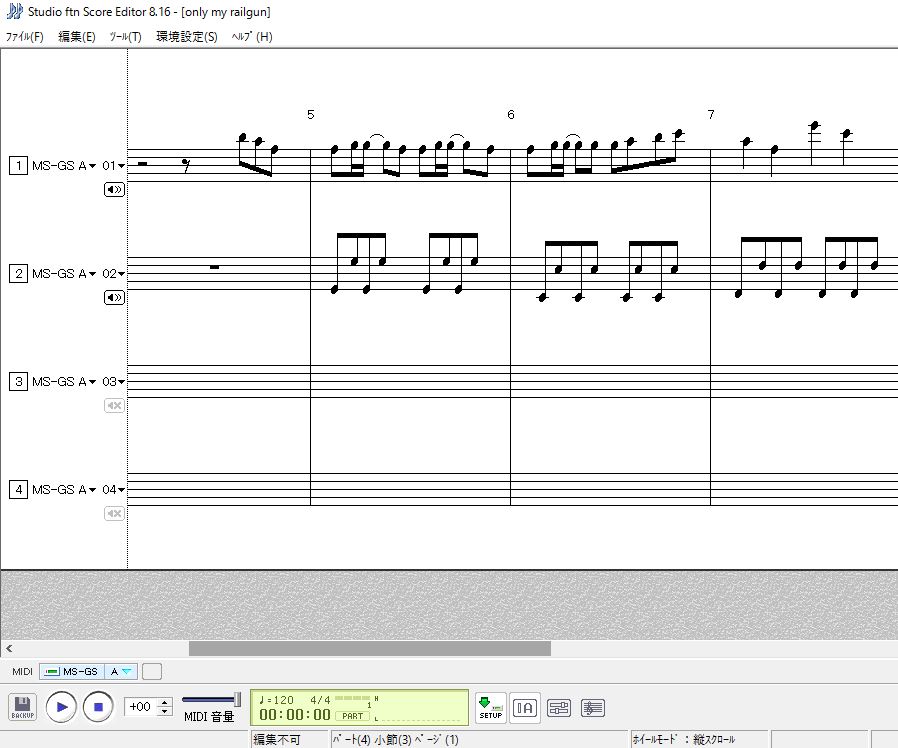
Task: Click the MIDI 音量 volume slider handle
Action: [x=237, y=699]
